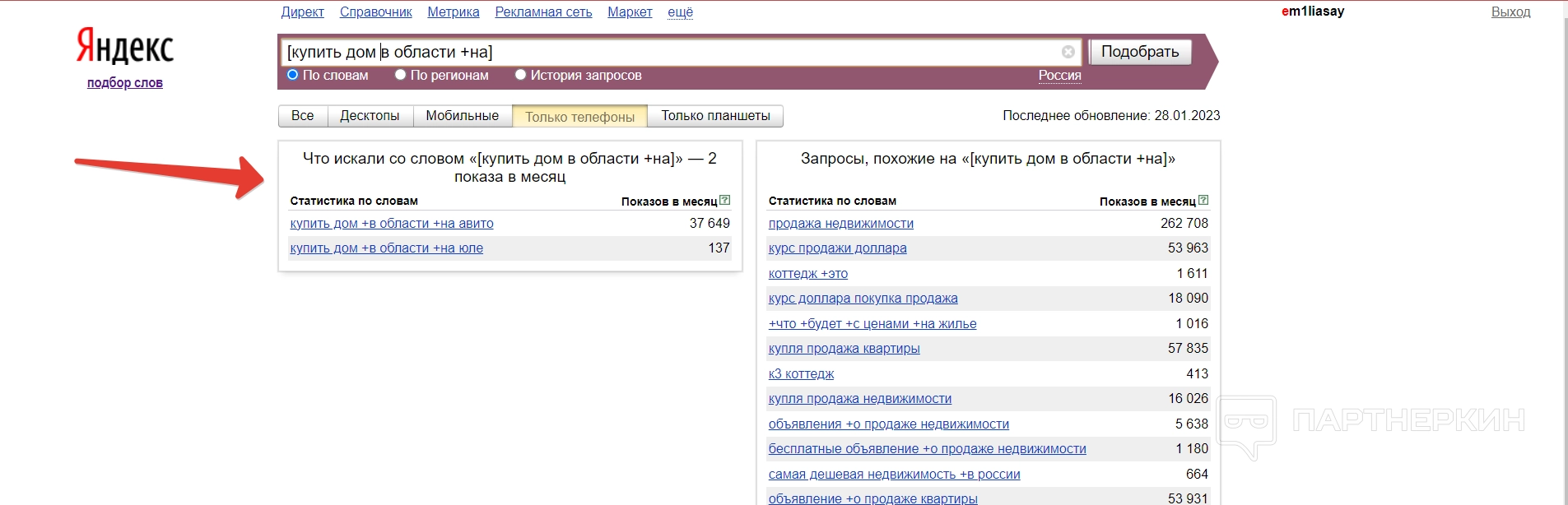
Task: Click the '262 708' impressions value
Action: click(x=1184, y=224)
